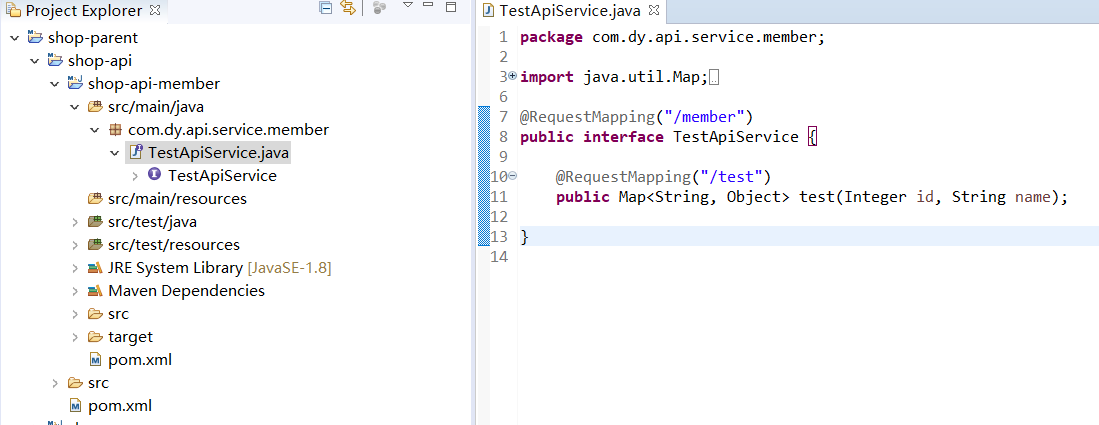The image size is (1099, 425).
Task: Click the "/test" string in the editor
Action: [731, 176]
